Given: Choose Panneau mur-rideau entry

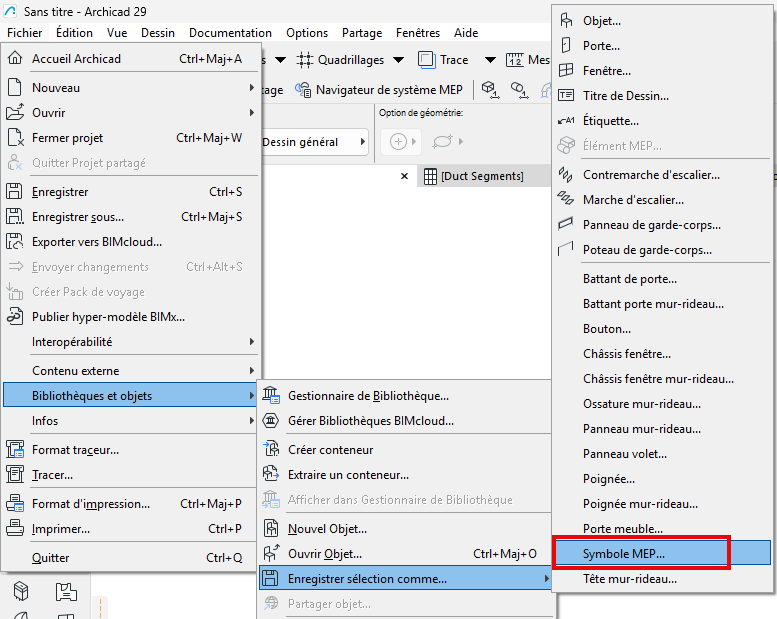Looking at the screenshot, I should click(663, 428).
